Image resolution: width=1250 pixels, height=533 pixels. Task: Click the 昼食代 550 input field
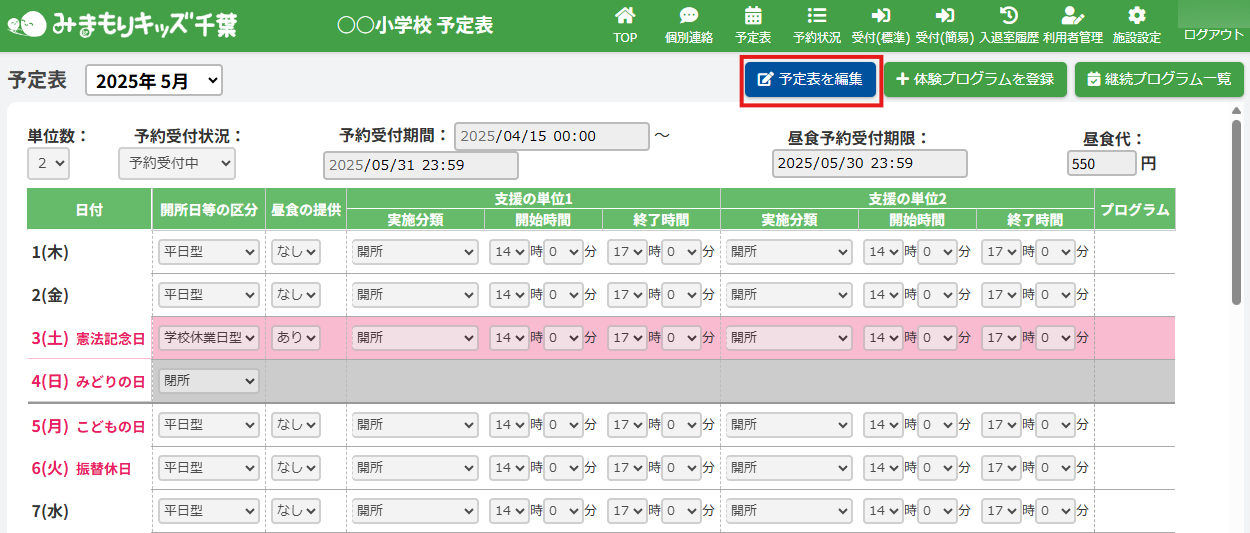pyautogui.click(x=1101, y=164)
